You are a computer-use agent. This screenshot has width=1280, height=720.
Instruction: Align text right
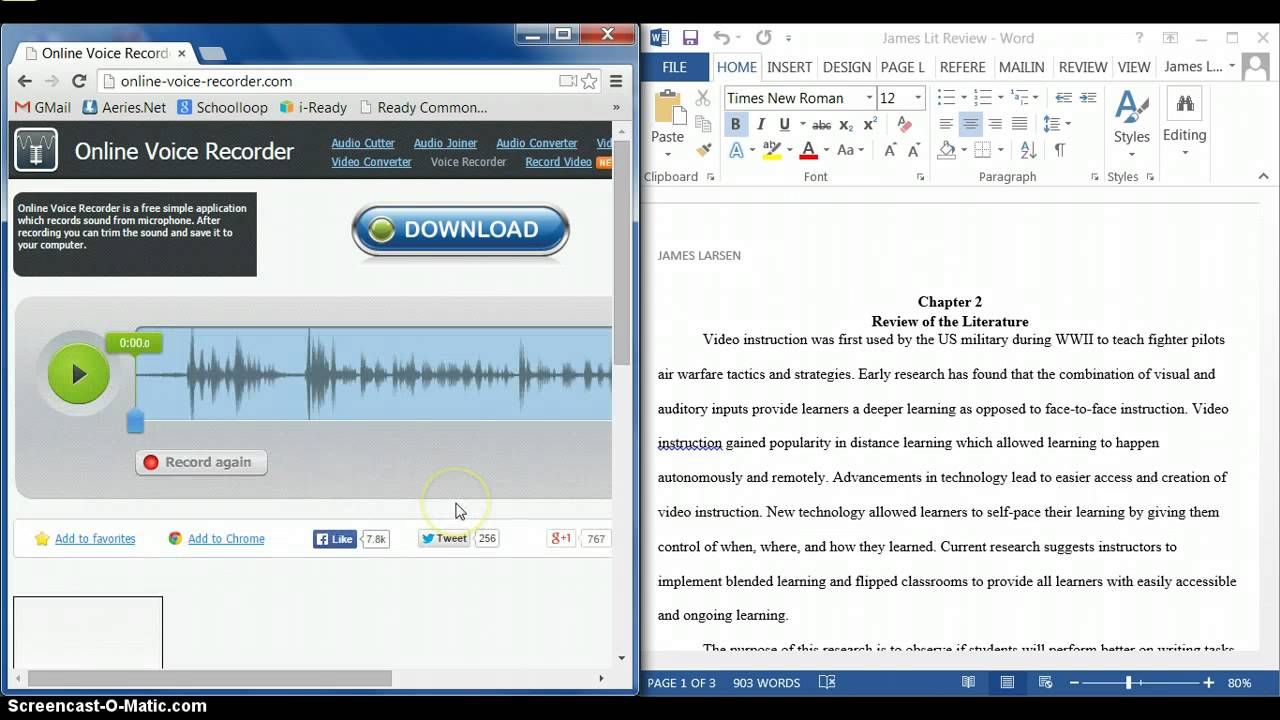point(995,124)
